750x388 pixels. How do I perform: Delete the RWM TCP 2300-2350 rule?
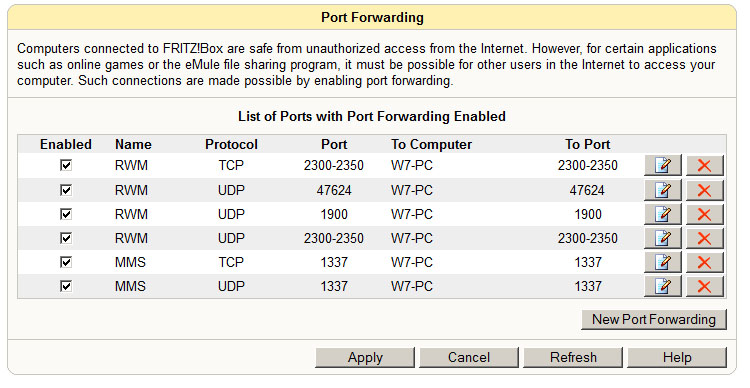(x=704, y=166)
